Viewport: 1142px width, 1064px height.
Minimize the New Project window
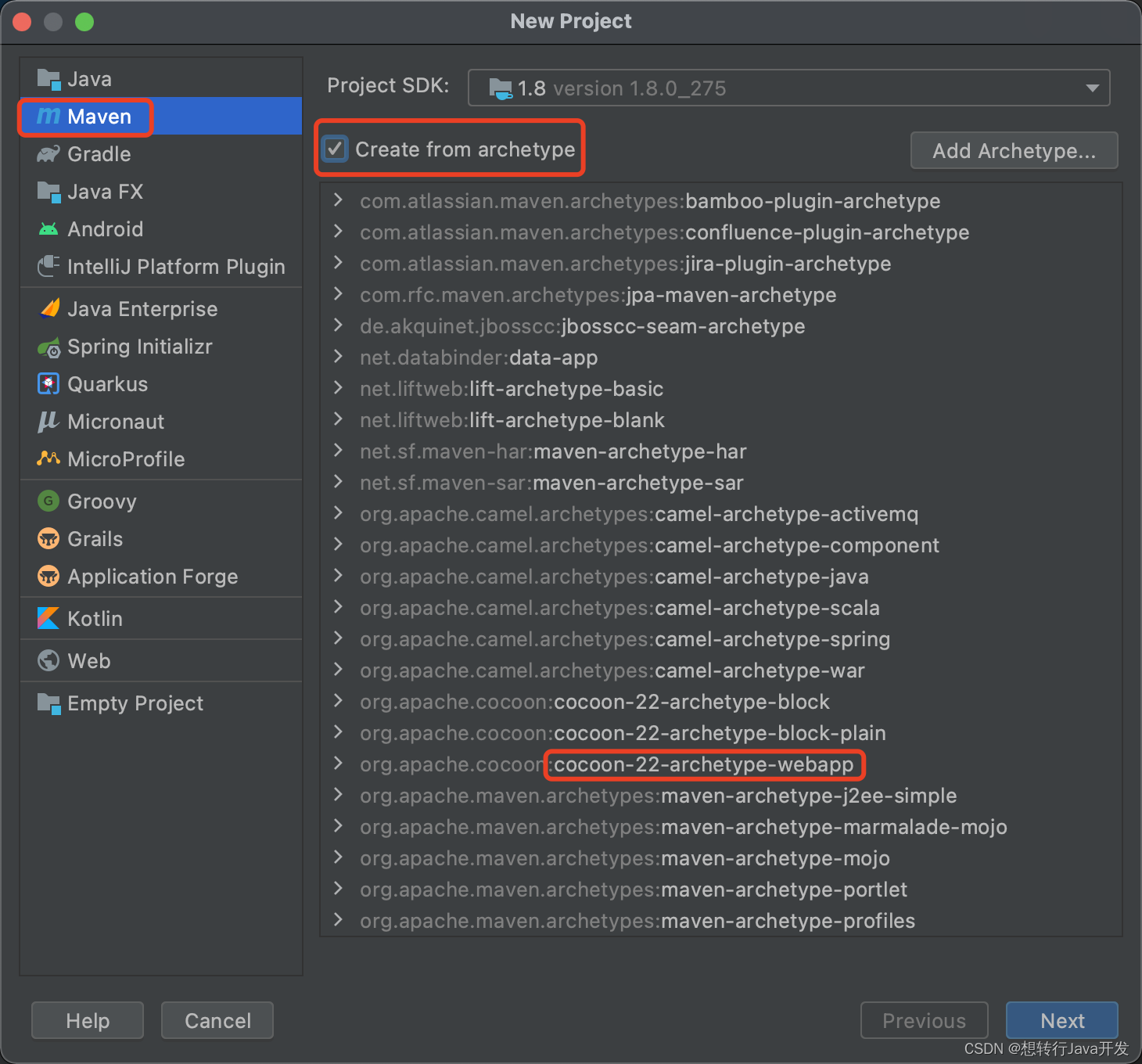(53, 22)
